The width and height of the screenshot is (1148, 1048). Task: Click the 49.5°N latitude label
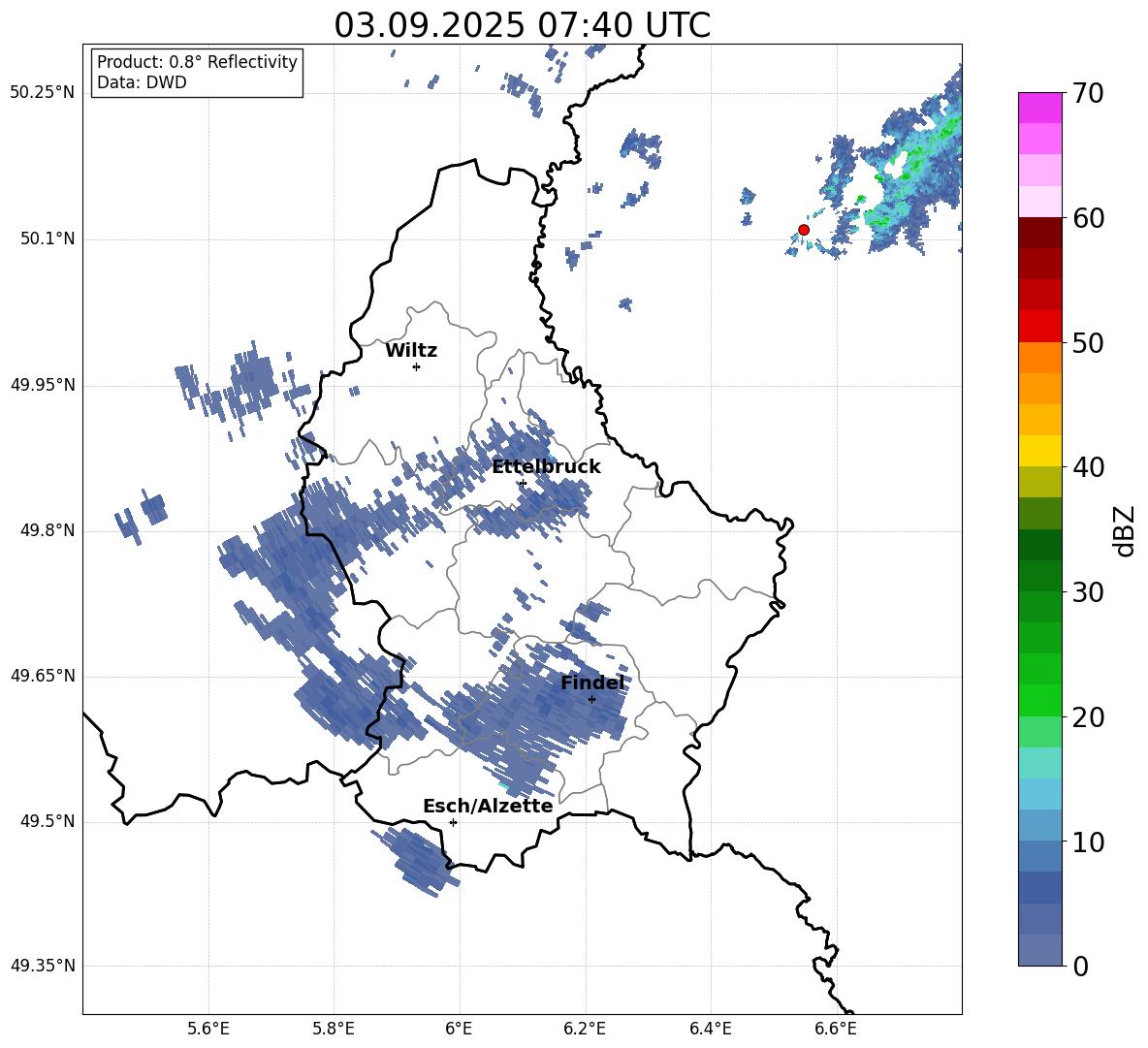coord(48,821)
